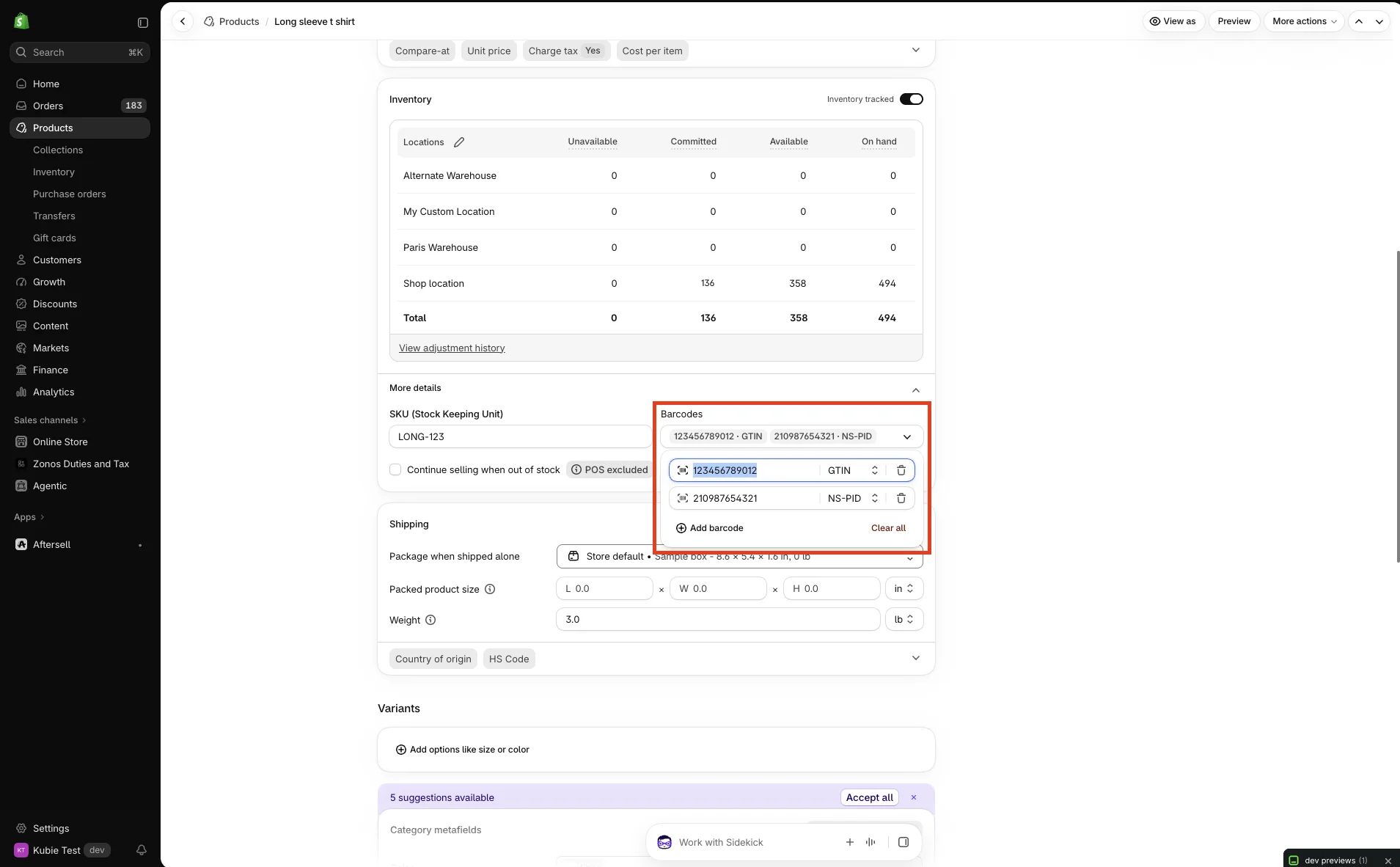Click the back arrow button

coord(183,21)
